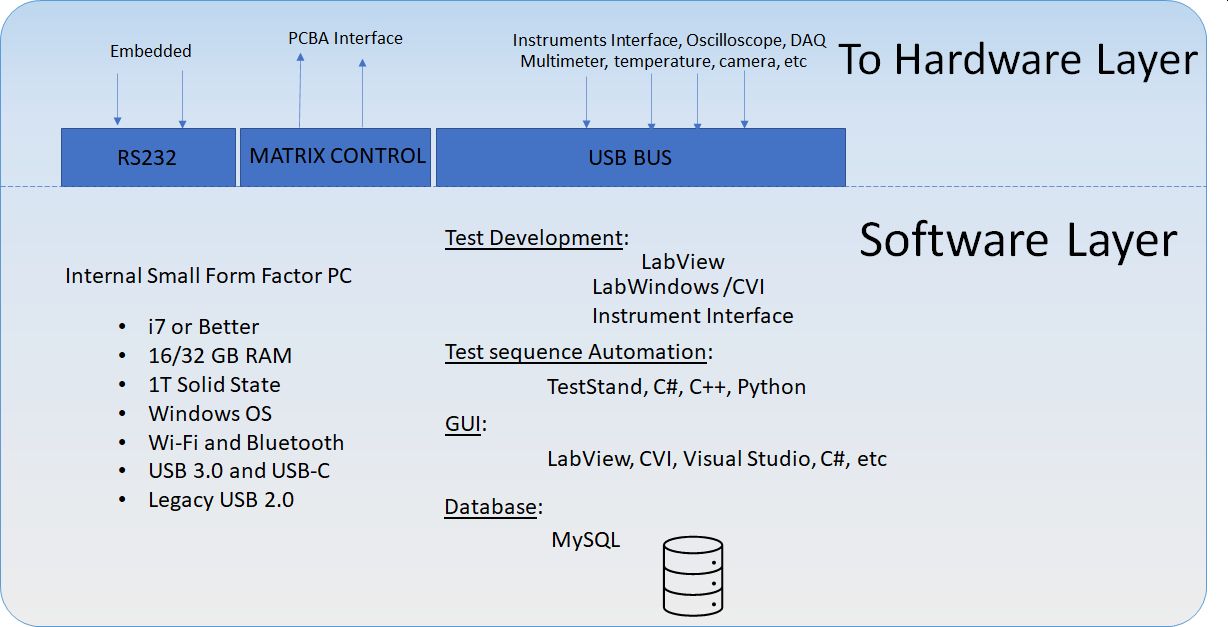
Task: Click the Windows OS bullet item
Action: pyautogui.click(x=210, y=414)
